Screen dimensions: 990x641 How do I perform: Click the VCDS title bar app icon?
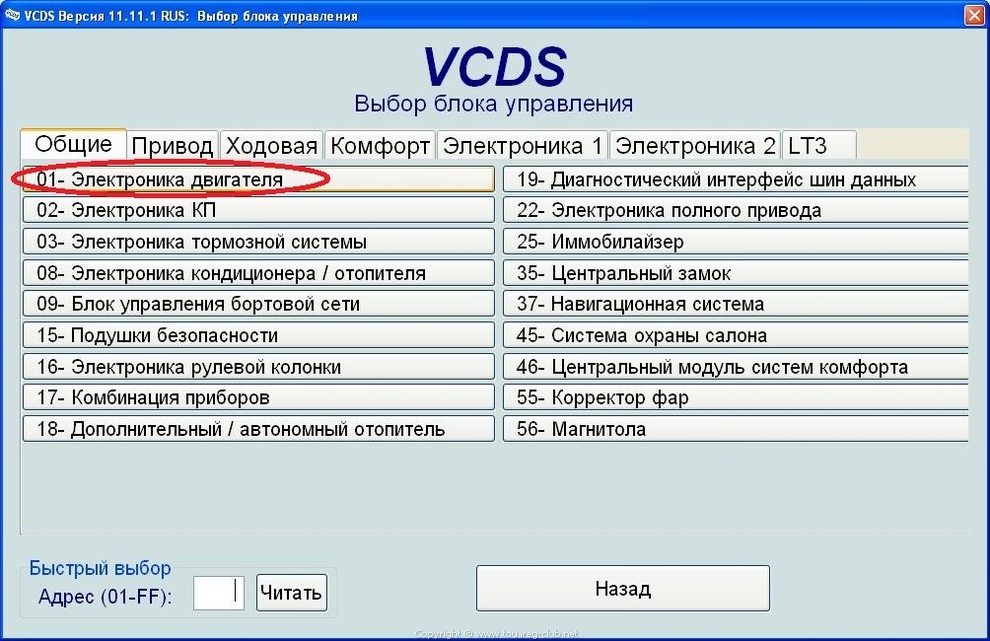coord(12,15)
